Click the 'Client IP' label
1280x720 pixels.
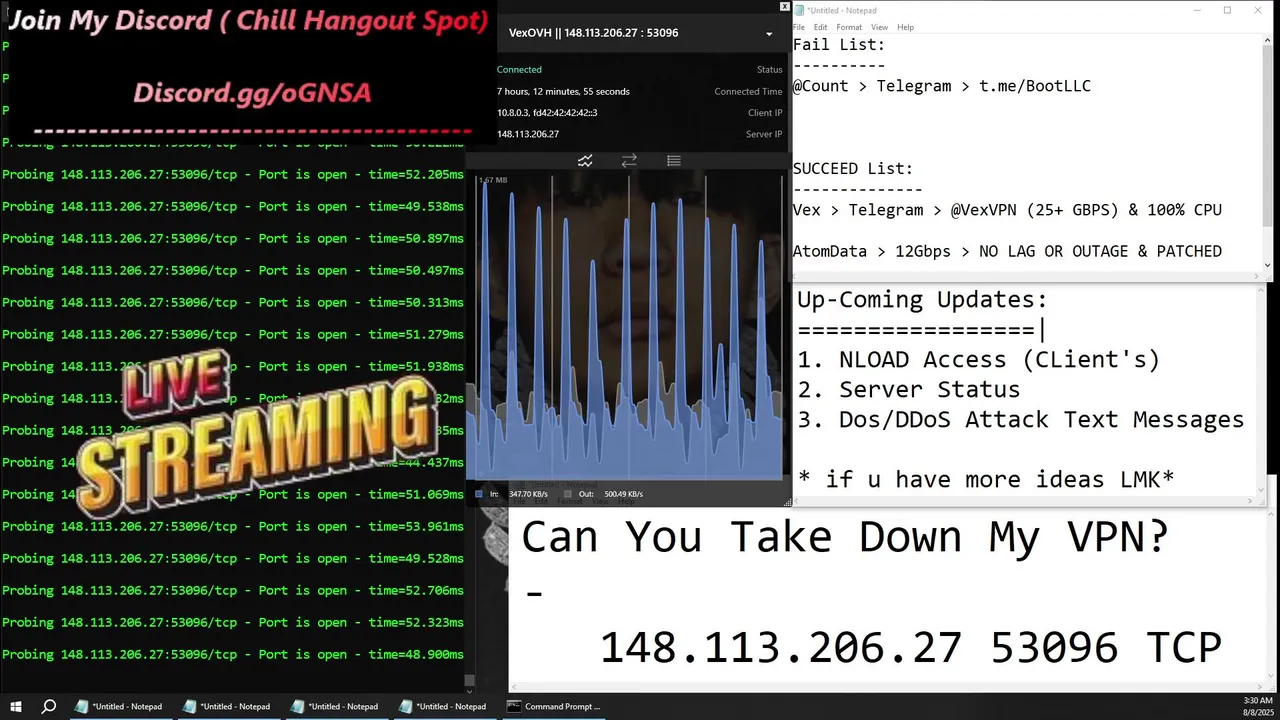tap(765, 113)
